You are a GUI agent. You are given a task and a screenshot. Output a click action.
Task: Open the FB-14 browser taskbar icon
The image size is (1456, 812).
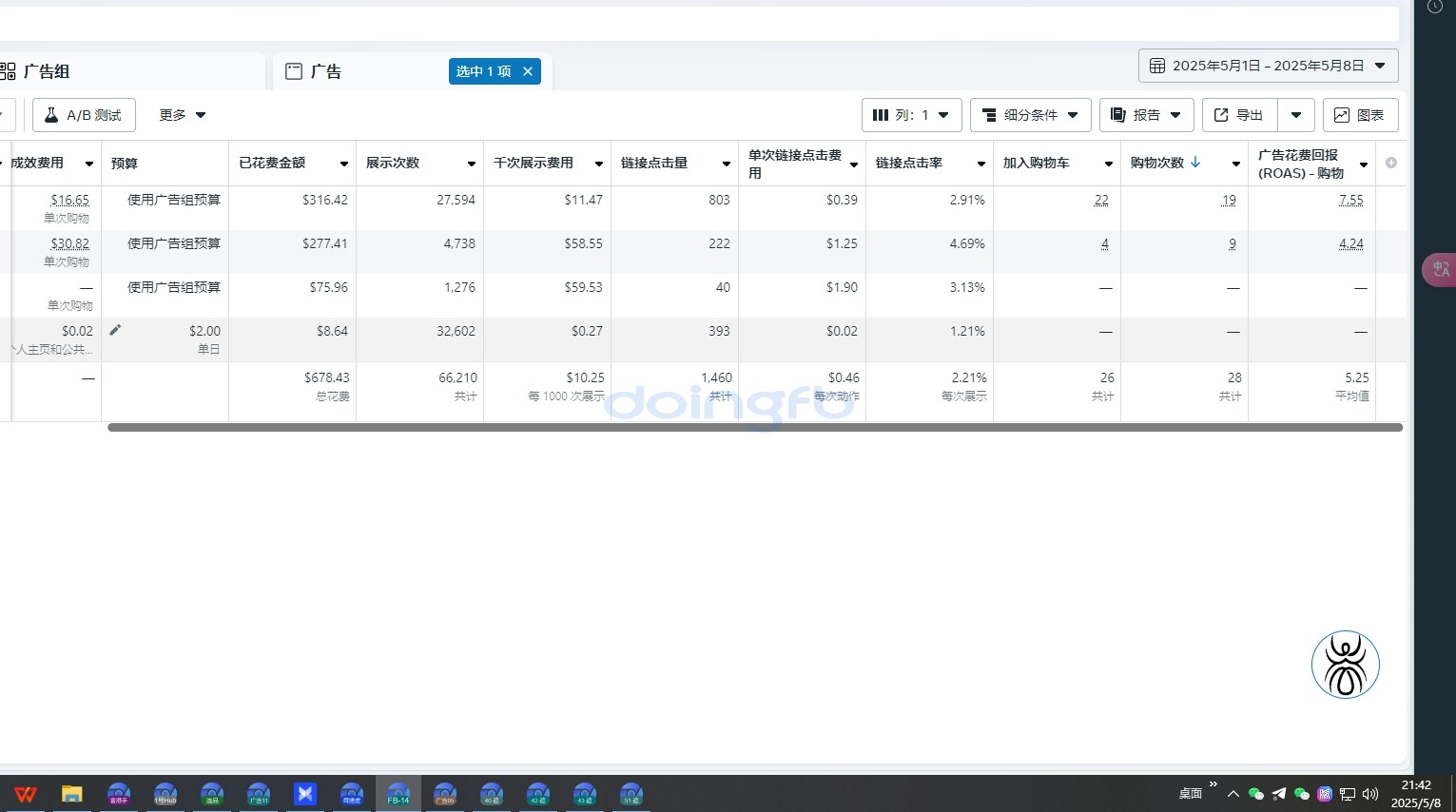398,794
